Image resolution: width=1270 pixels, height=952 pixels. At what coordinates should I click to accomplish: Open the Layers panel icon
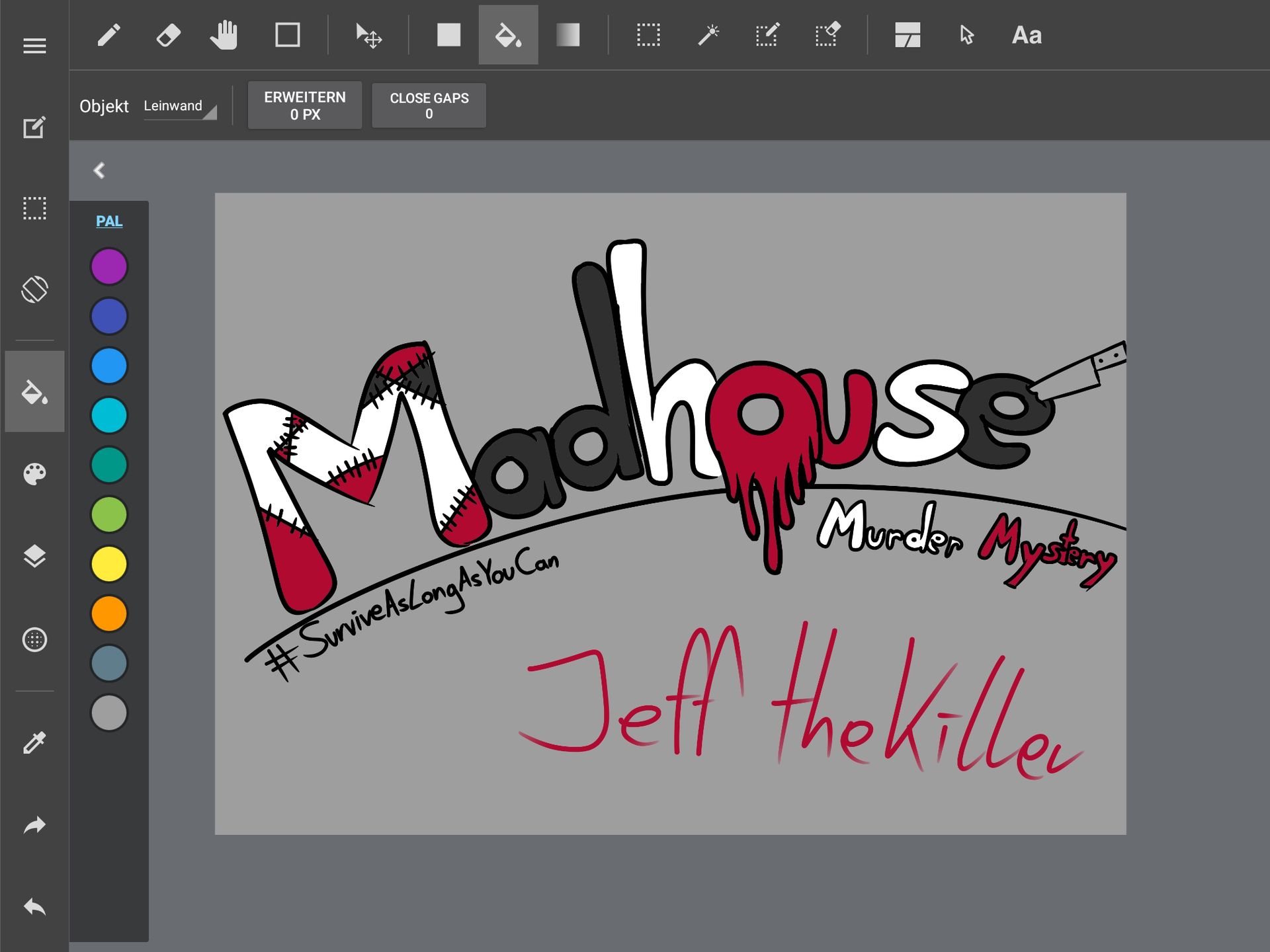34,557
